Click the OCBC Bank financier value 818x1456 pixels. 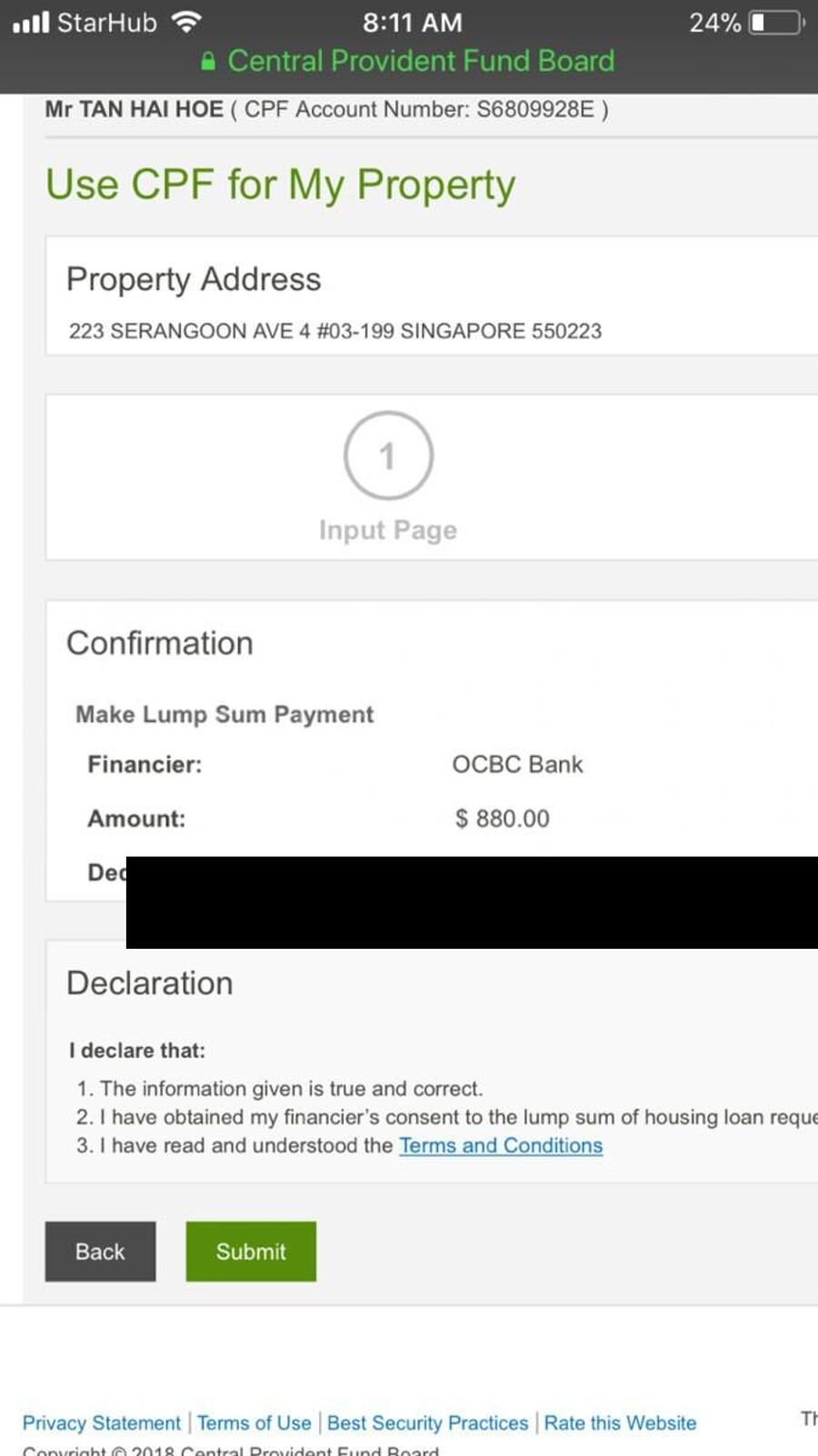click(x=517, y=764)
